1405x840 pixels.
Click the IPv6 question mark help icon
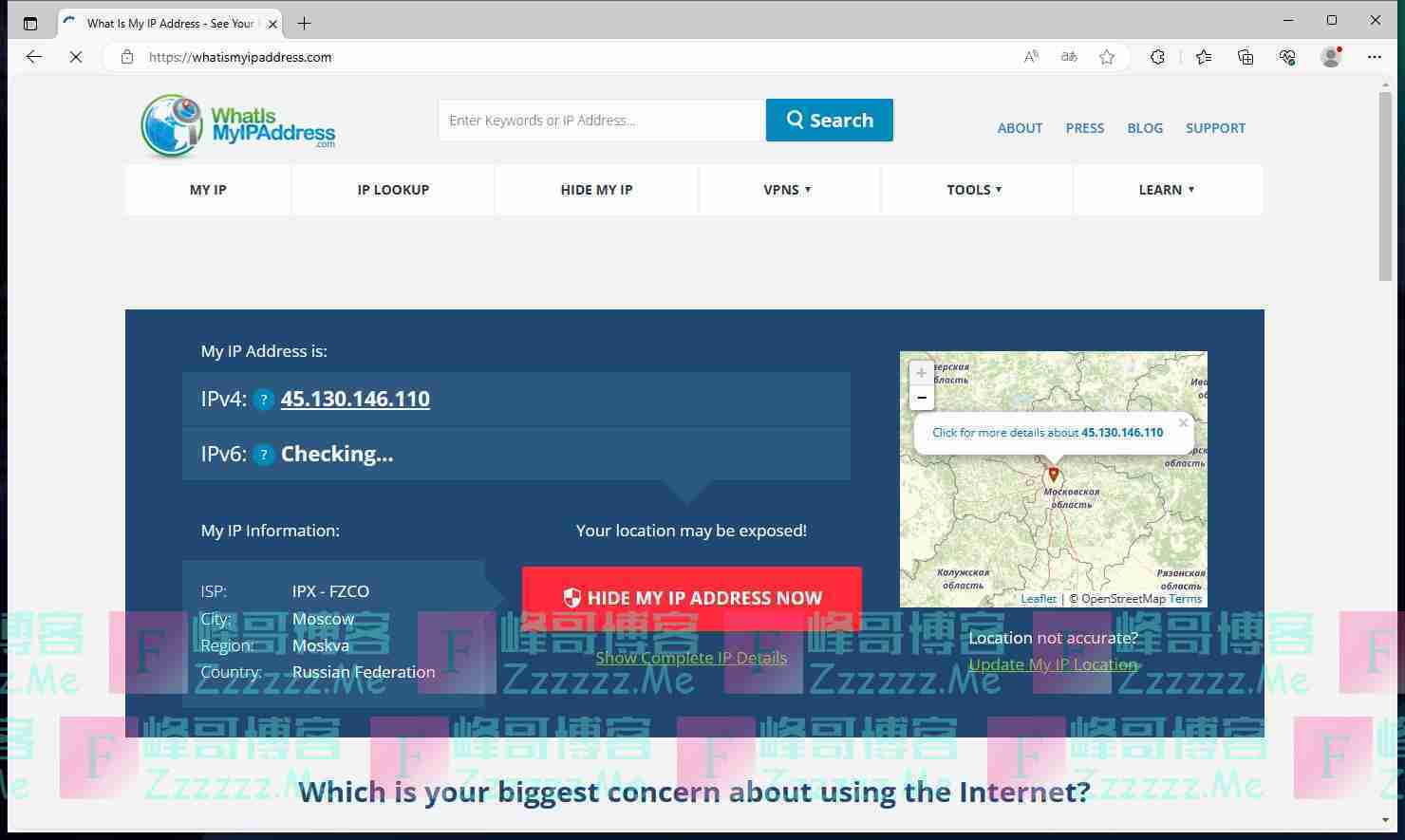pyautogui.click(x=264, y=455)
